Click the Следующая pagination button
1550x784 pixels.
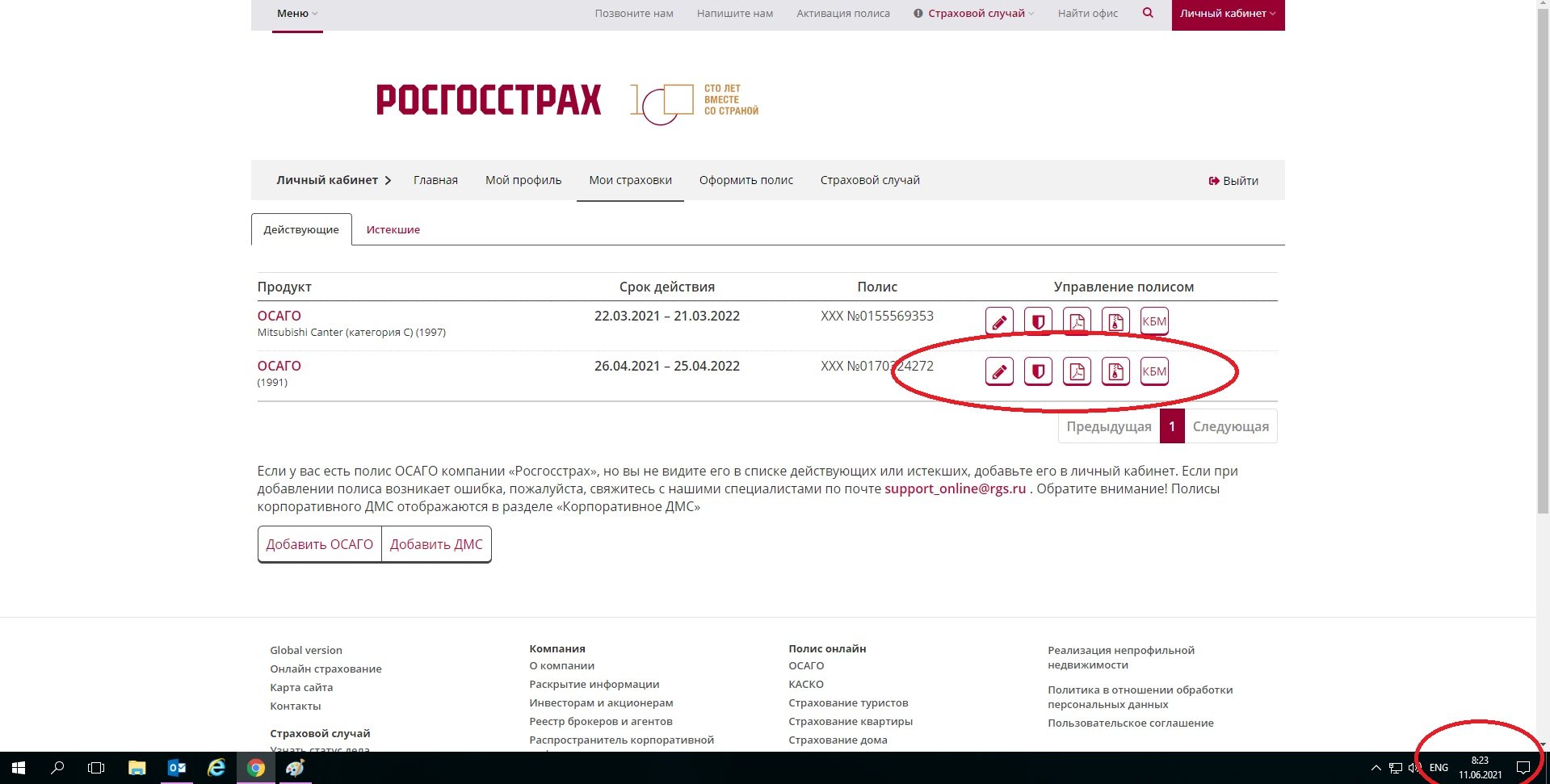pos(1231,426)
